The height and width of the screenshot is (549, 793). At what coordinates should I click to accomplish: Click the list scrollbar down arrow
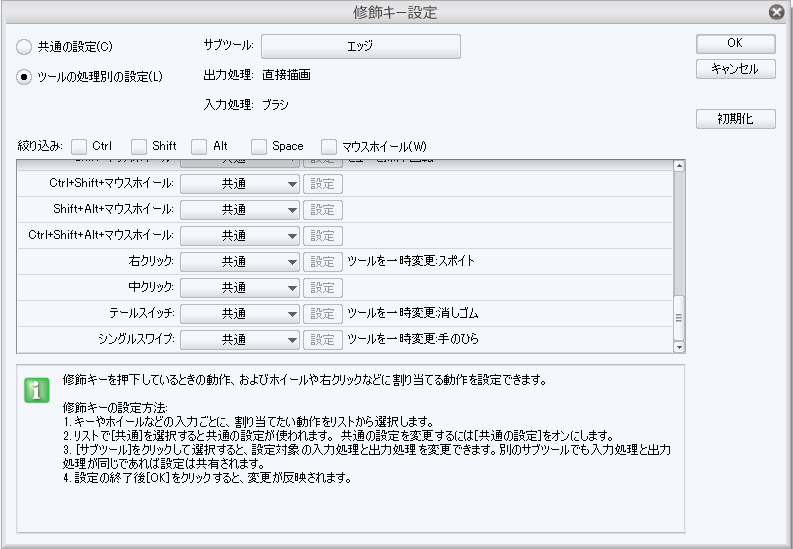pos(679,346)
